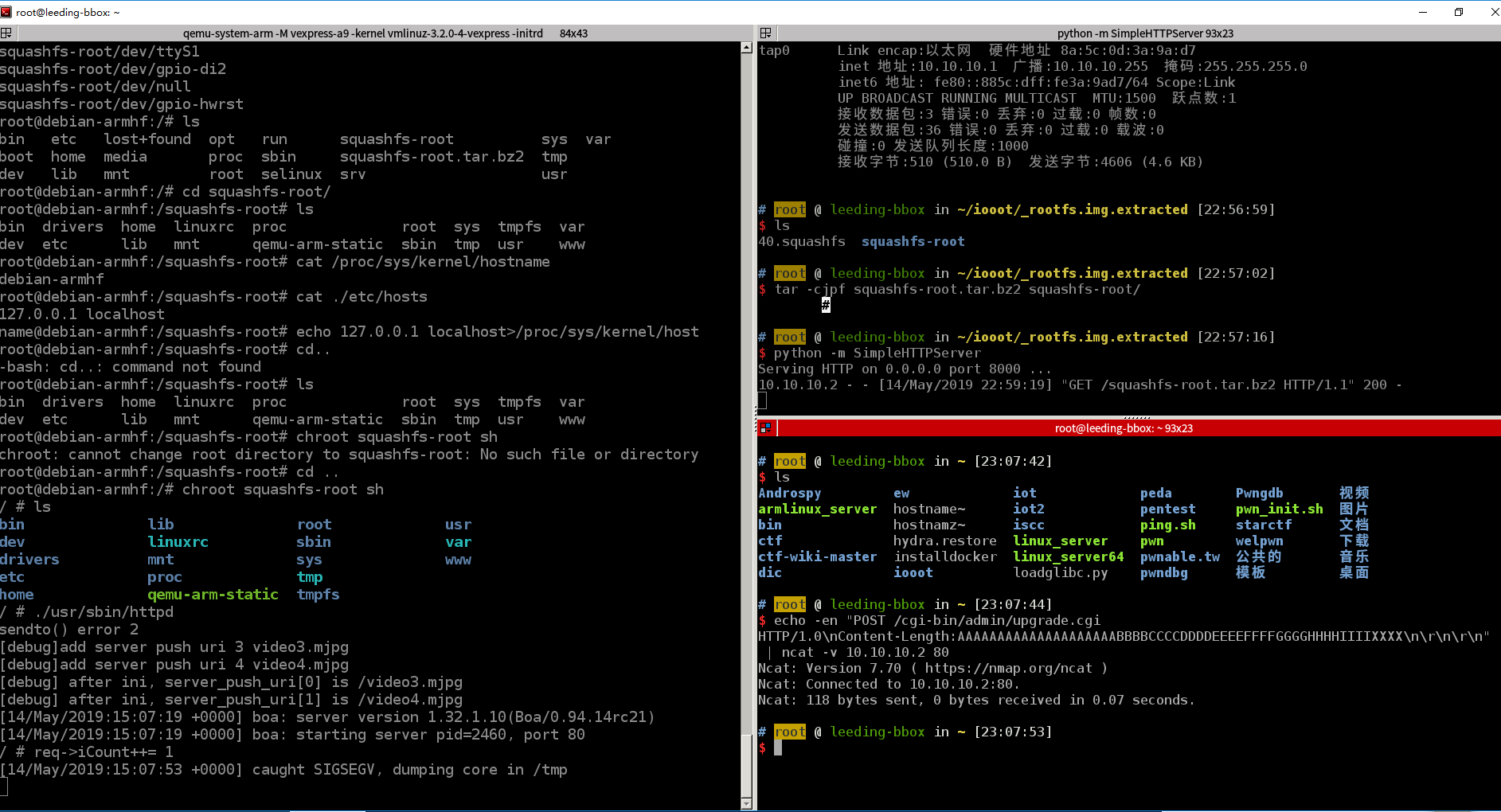The height and width of the screenshot is (812, 1501).
Task: Click blue drivers directory in the chroot listing
Action: (29, 560)
